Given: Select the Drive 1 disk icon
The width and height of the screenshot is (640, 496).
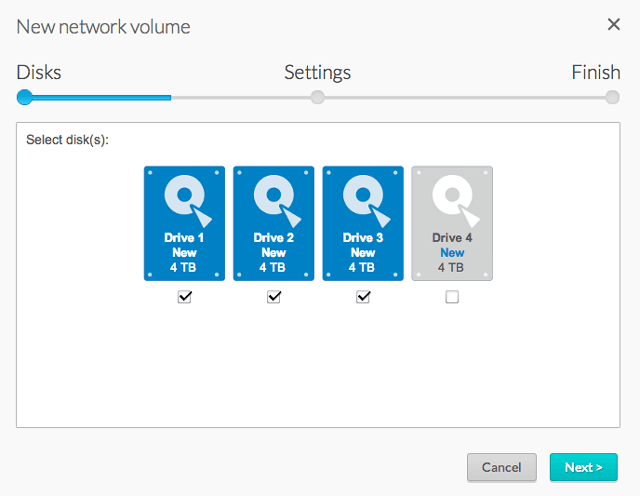Looking at the screenshot, I should tap(184, 223).
